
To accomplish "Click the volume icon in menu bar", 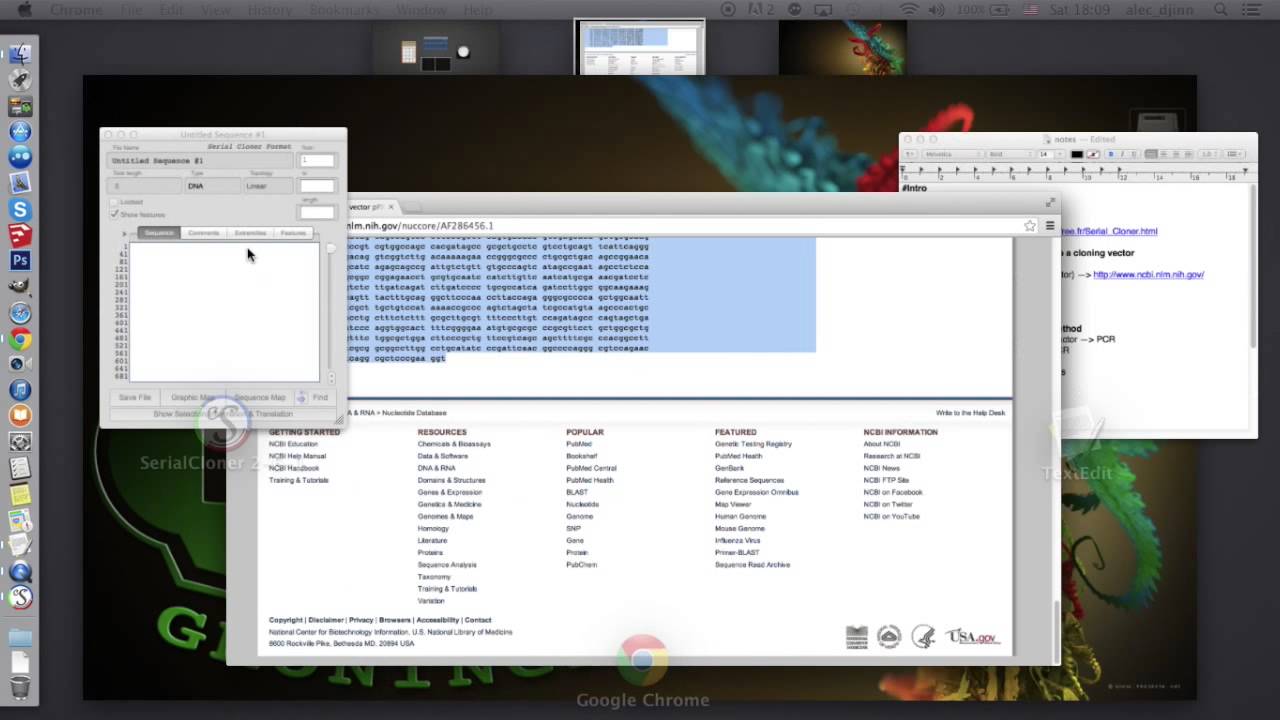I will (937, 10).
